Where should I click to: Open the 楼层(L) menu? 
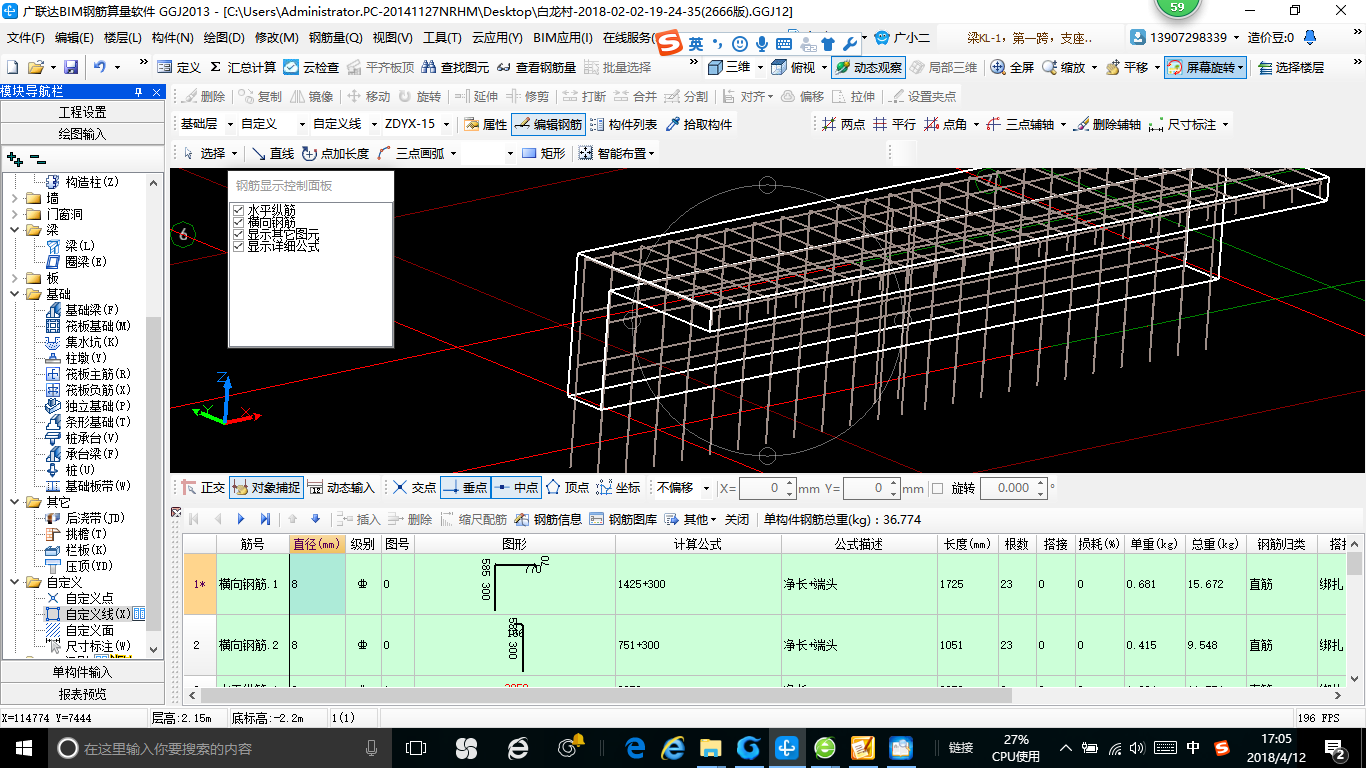(122, 38)
